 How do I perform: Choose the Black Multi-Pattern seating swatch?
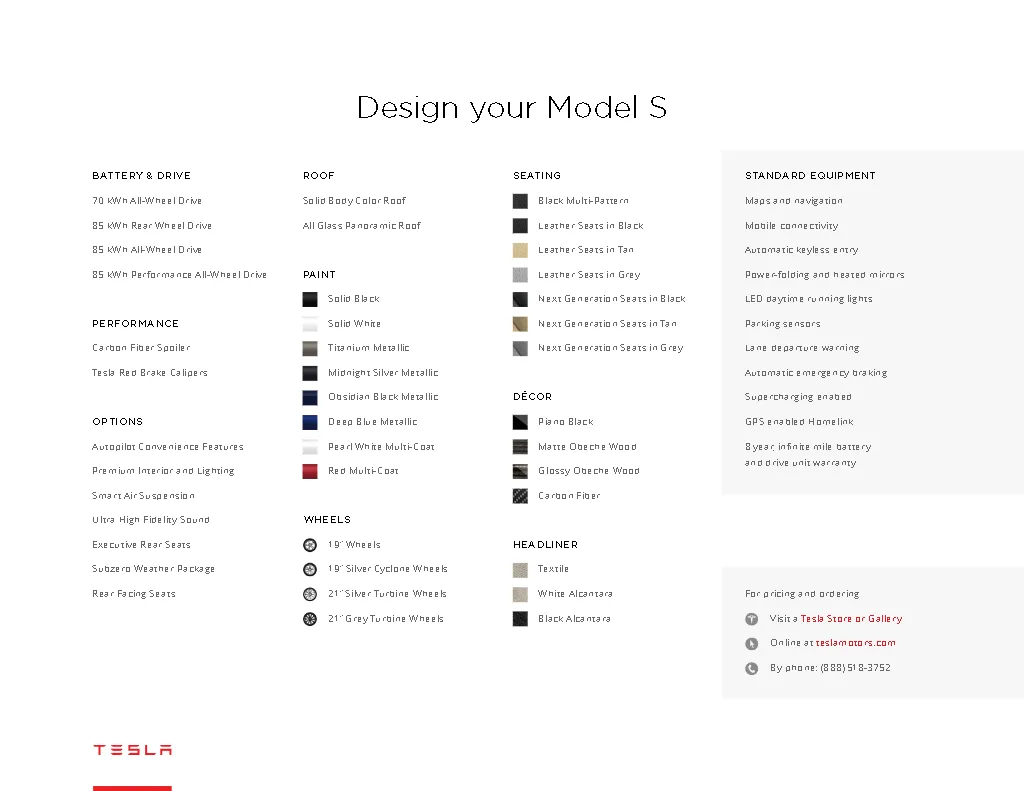[x=520, y=201]
